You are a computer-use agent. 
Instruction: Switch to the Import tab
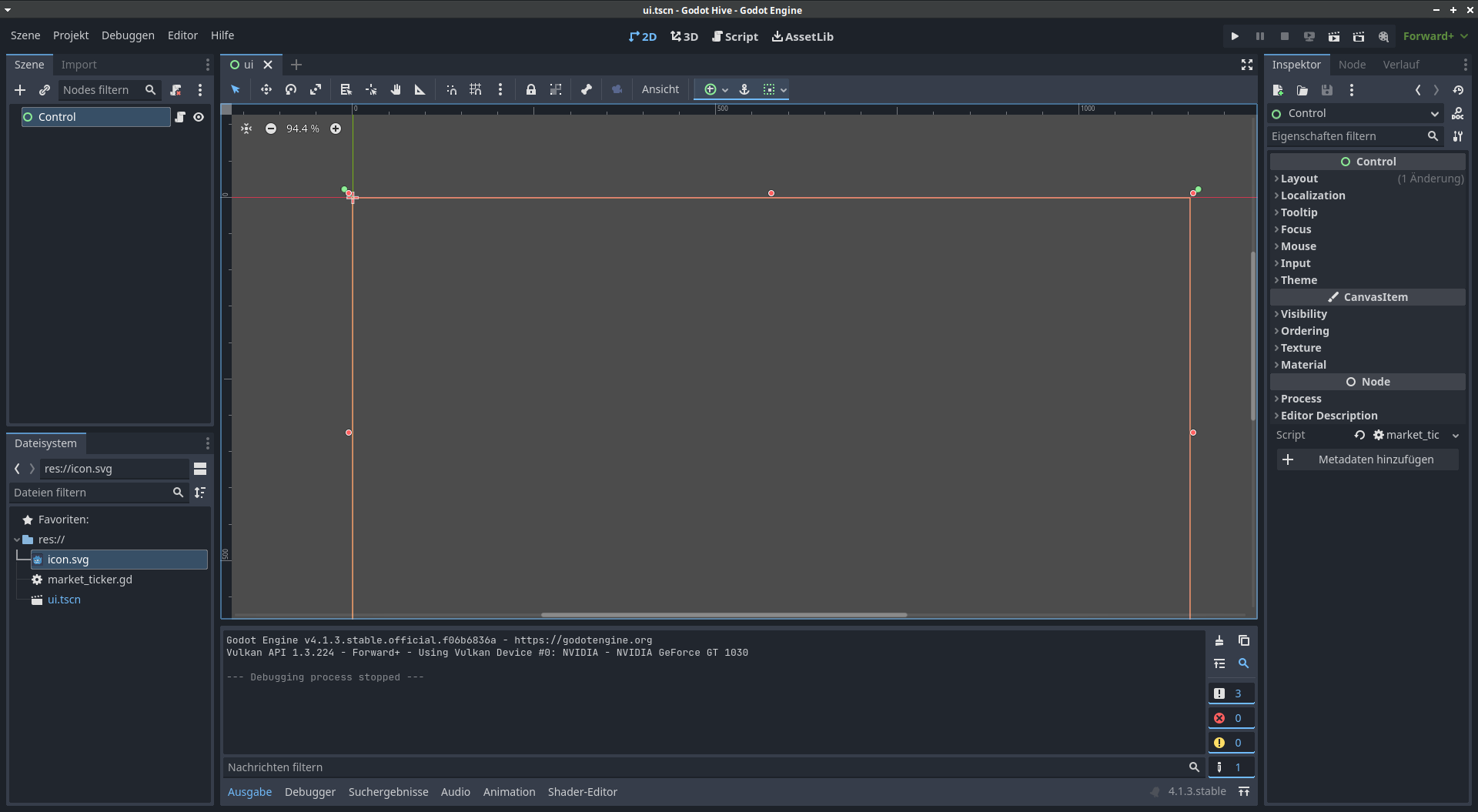[x=79, y=65]
